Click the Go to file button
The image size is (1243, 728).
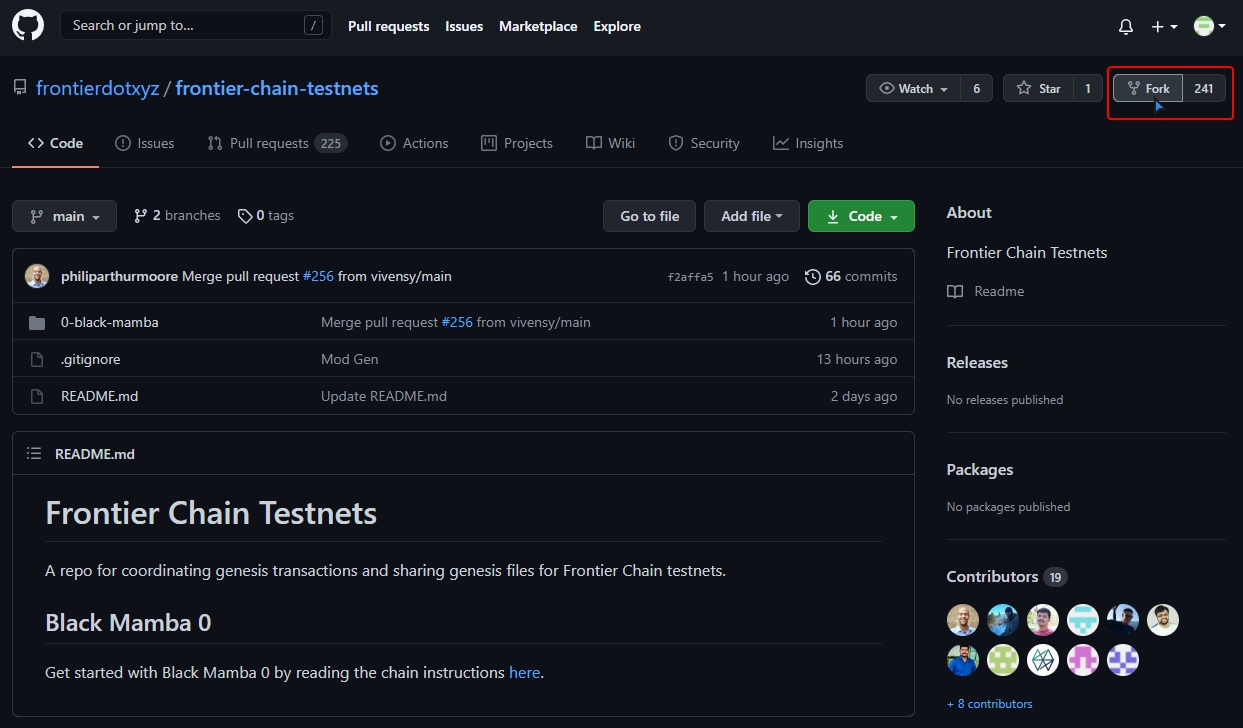649,216
